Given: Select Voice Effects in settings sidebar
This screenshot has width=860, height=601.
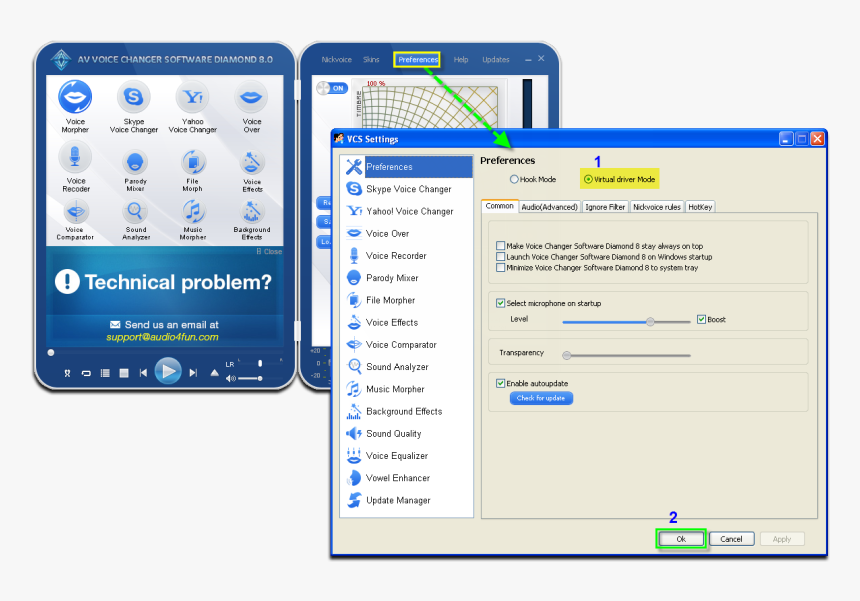Looking at the screenshot, I should pyautogui.click(x=407, y=322).
